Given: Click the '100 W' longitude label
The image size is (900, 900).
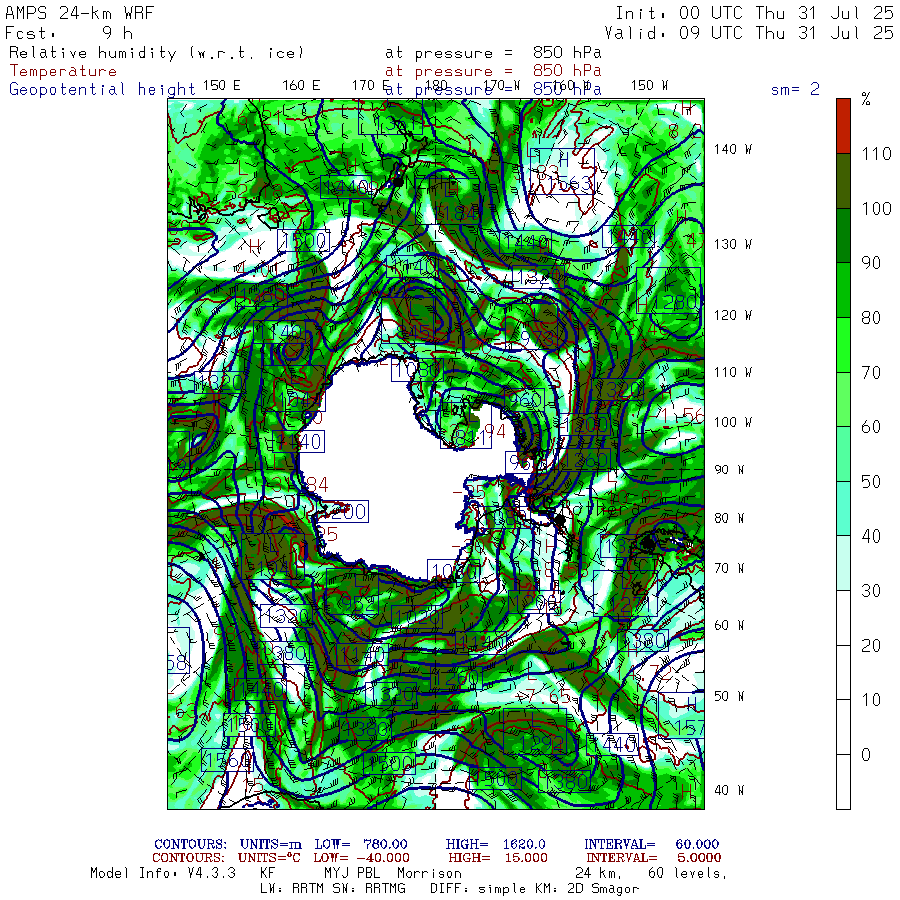Looking at the screenshot, I should [733, 422].
